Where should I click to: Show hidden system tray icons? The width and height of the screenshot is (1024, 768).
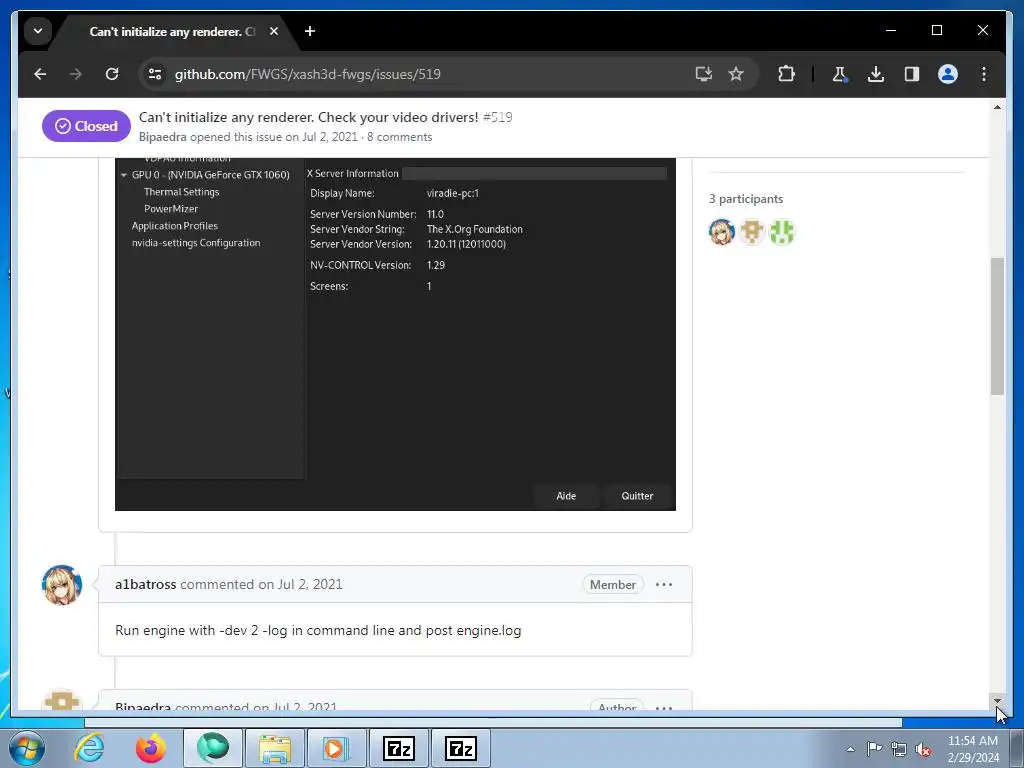[850, 749]
